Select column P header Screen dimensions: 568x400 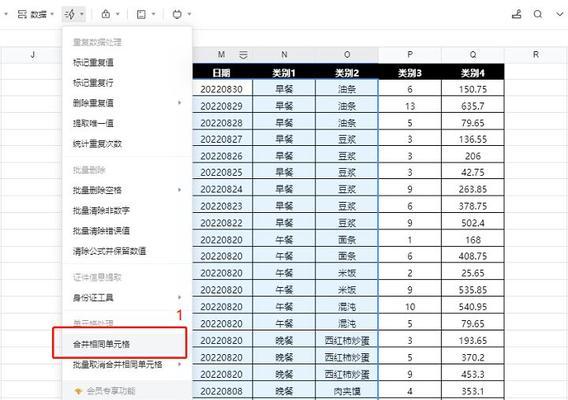coord(410,55)
